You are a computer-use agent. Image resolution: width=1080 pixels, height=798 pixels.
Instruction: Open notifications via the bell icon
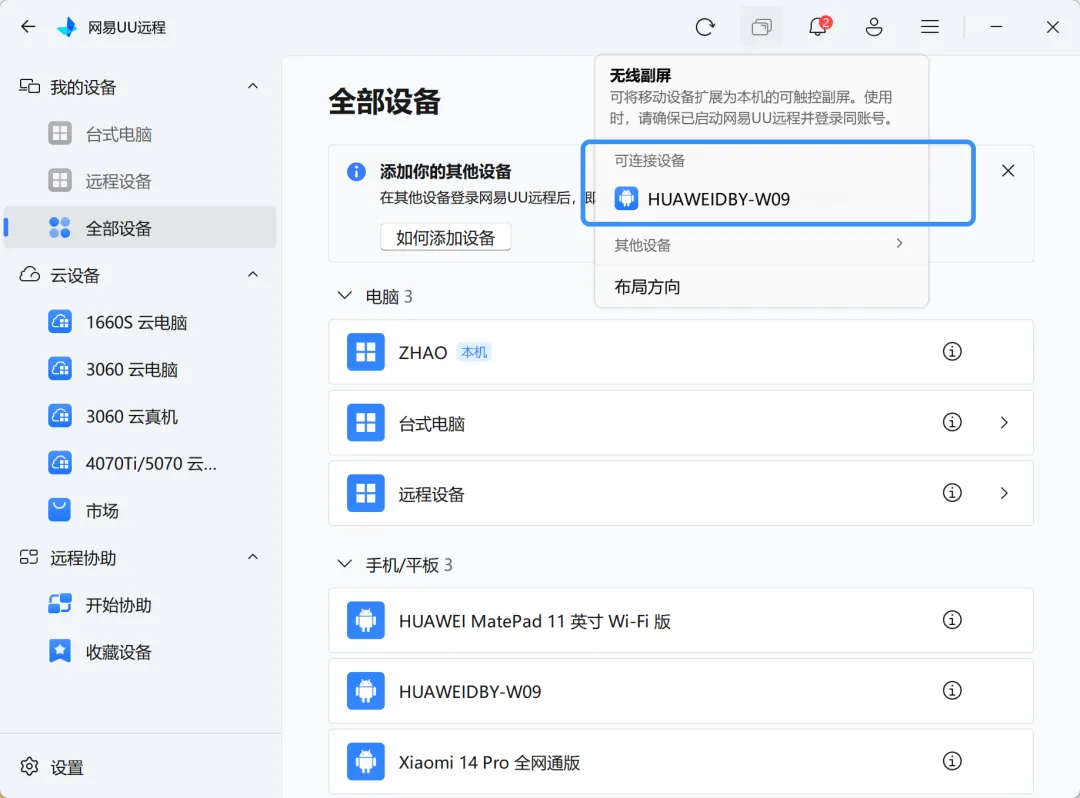817,27
